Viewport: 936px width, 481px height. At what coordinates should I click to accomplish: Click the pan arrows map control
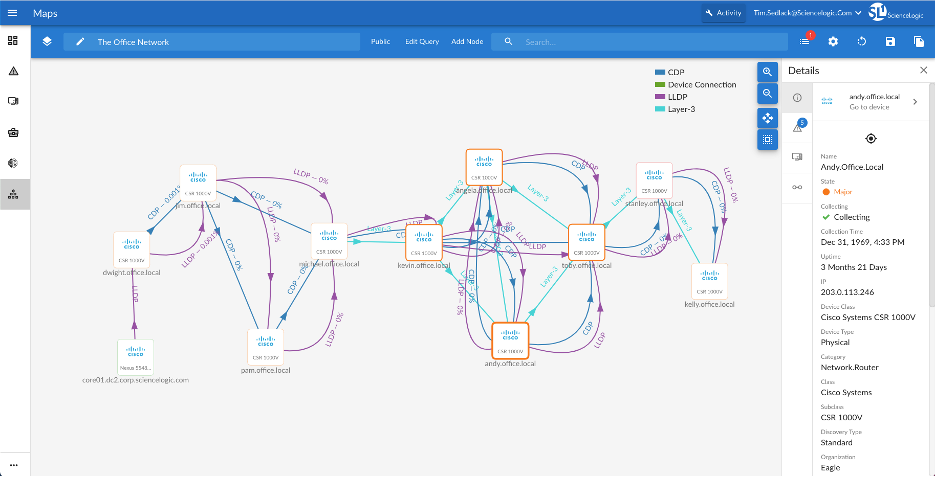[768, 118]
